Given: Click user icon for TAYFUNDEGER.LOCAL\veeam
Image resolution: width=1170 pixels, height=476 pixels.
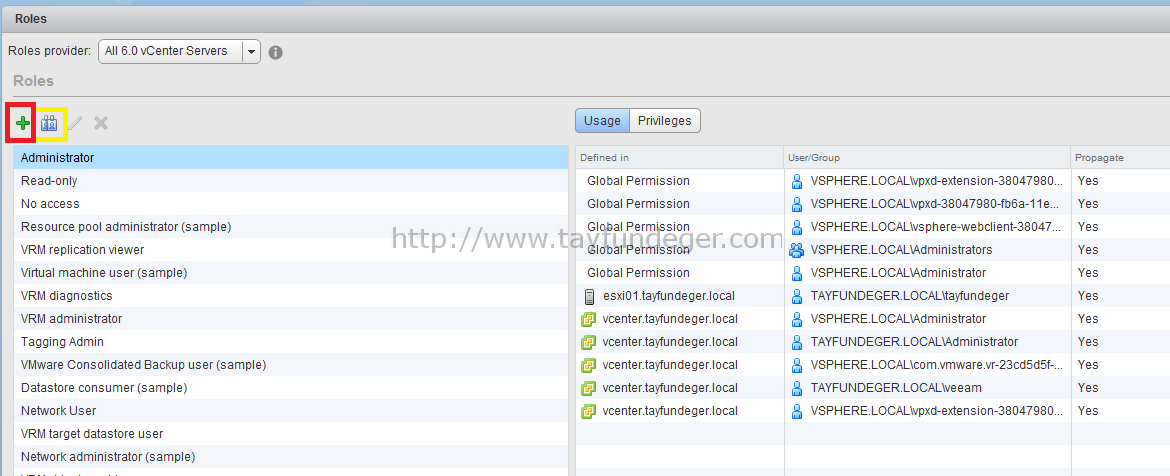Looking at the screenshot, I should point(797,388).
